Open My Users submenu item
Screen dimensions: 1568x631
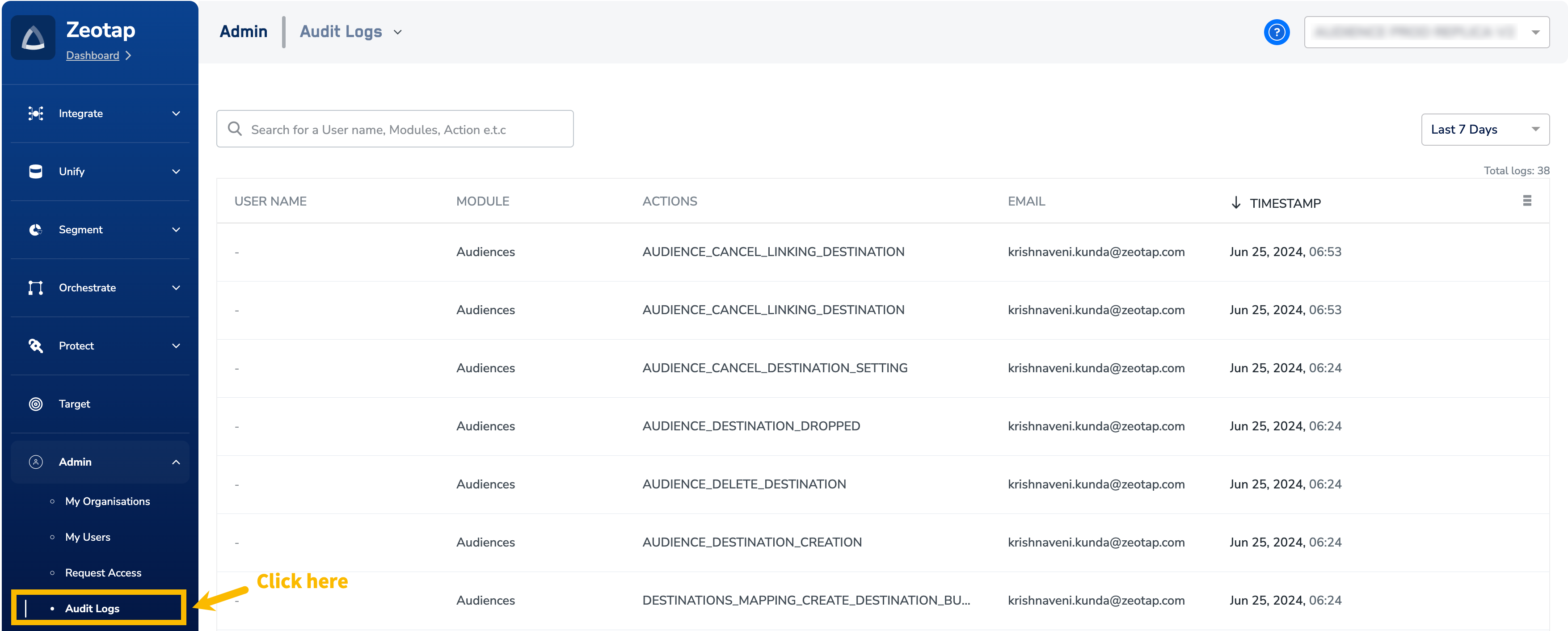point(88,537)
